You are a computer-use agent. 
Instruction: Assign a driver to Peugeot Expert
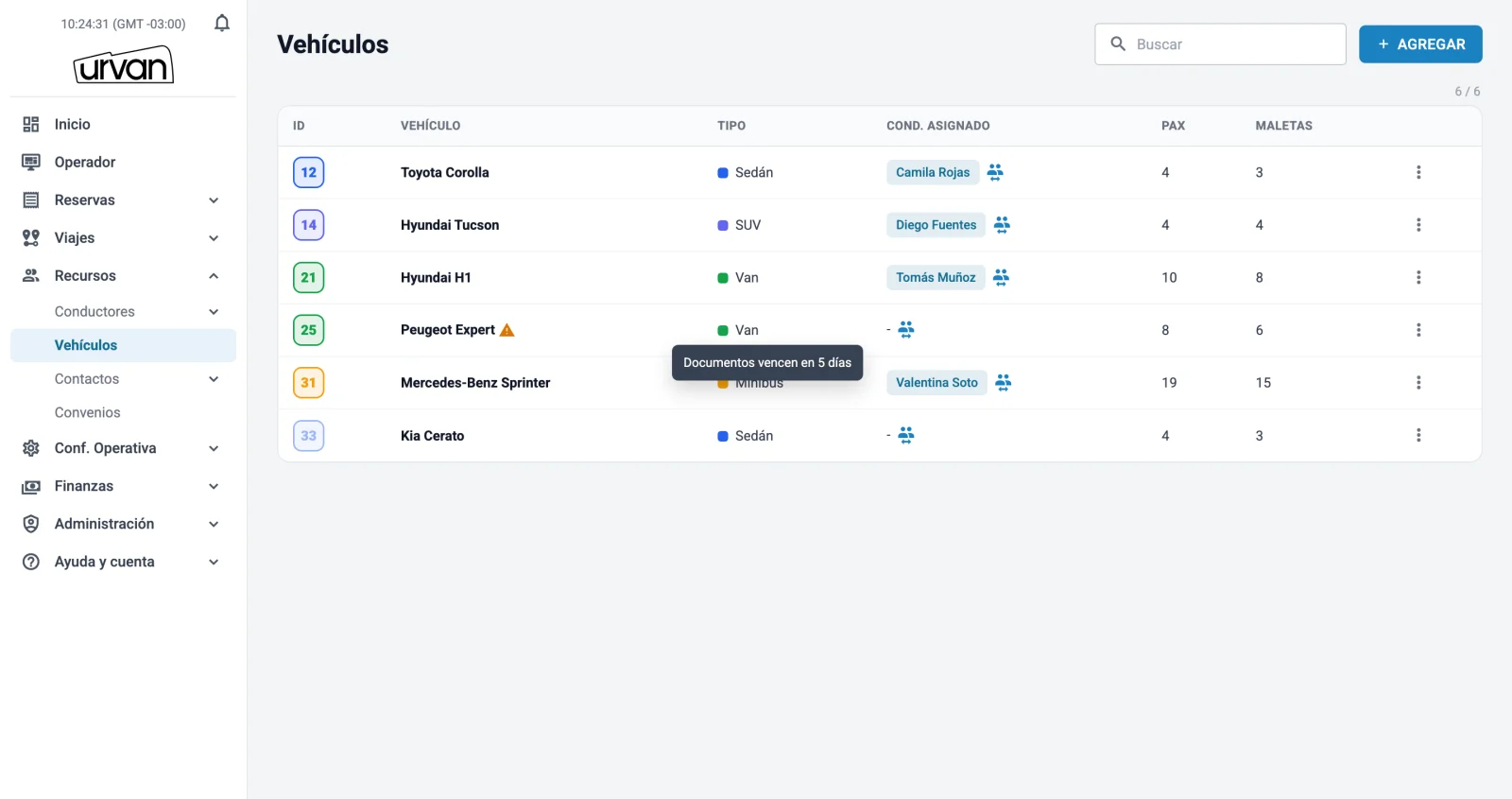pyautogui.click(x=906, y=329)
